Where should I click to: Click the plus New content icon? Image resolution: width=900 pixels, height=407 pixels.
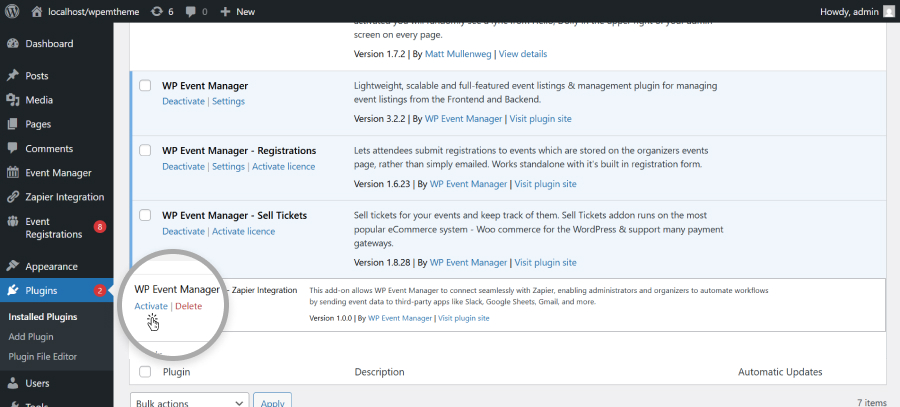[226, 12]
